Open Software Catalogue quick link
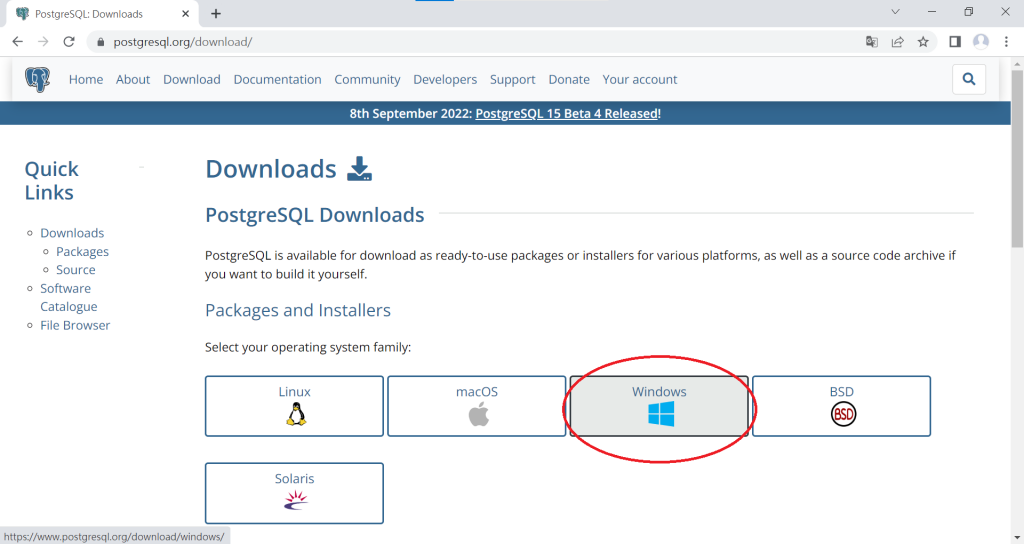 coord(69,297)
